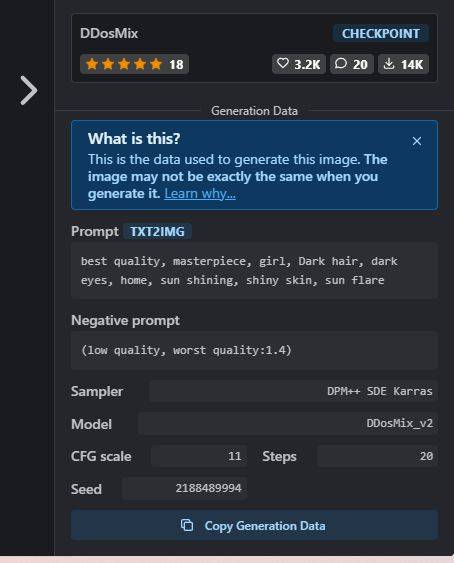Open the comments badge showing 20
The image size is (454, 563).
pos(352,64)
